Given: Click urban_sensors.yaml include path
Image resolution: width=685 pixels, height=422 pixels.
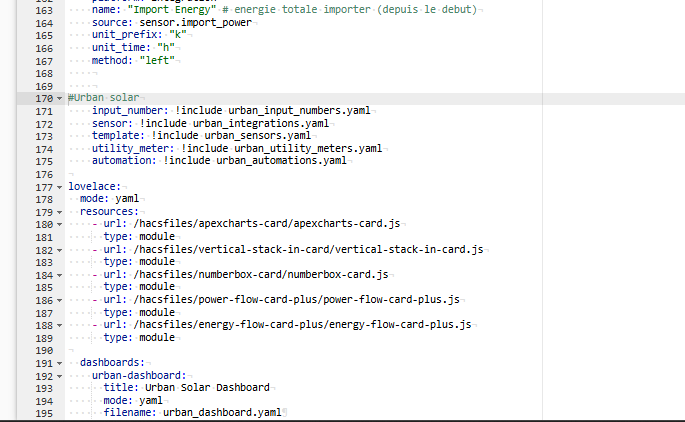Looking at the screenshot, I should 258,136.
